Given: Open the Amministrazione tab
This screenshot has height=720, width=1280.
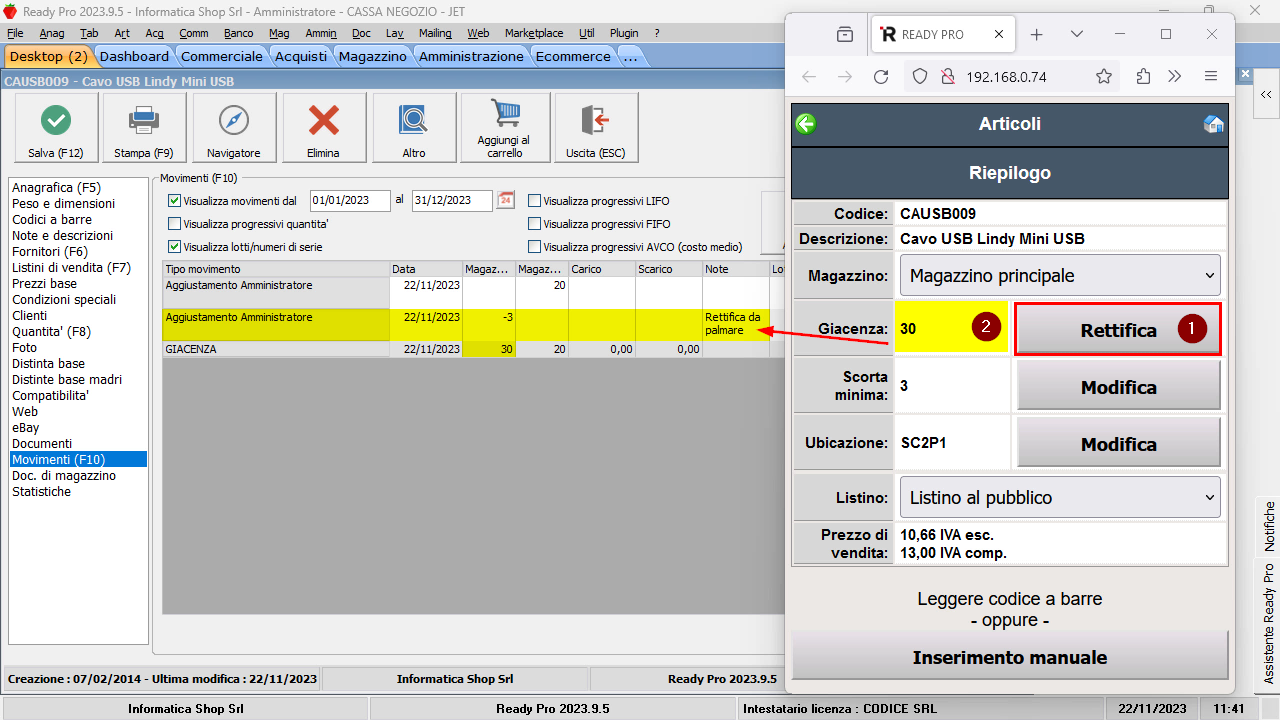Looking at the screenshot, I should tap(471, 57).
